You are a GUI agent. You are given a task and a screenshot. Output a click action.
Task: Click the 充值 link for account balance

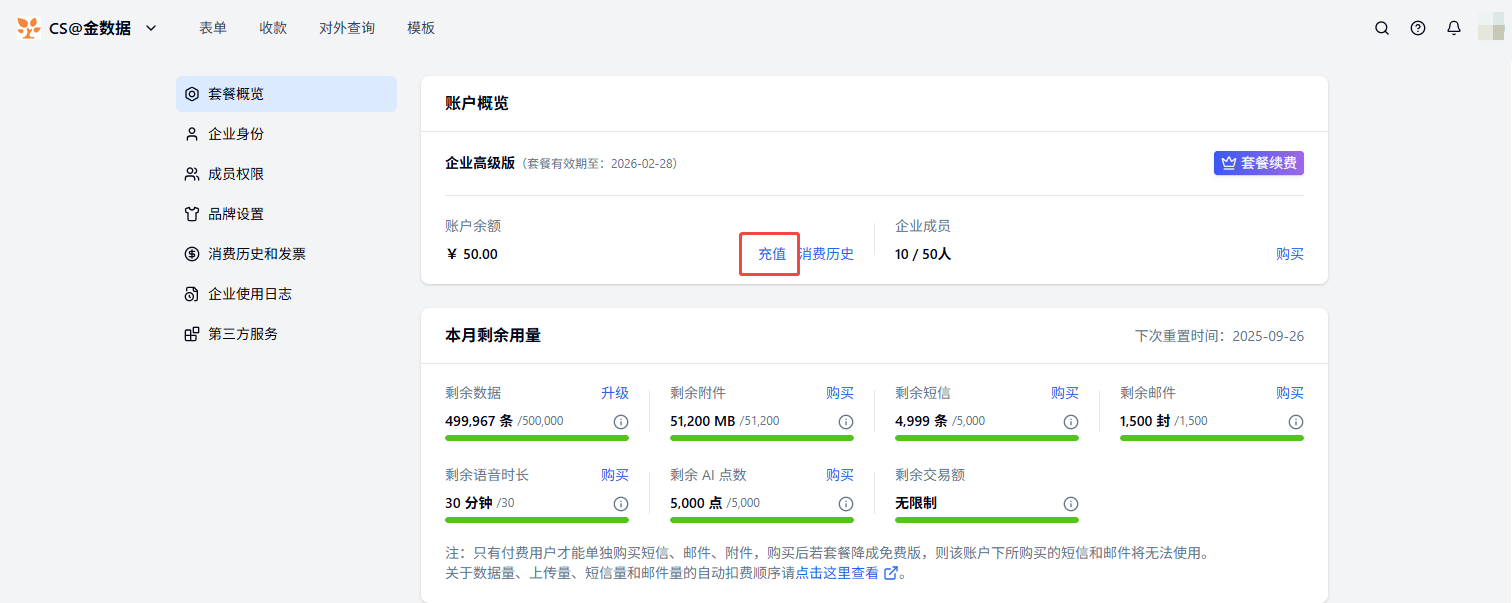coord(771,254)
